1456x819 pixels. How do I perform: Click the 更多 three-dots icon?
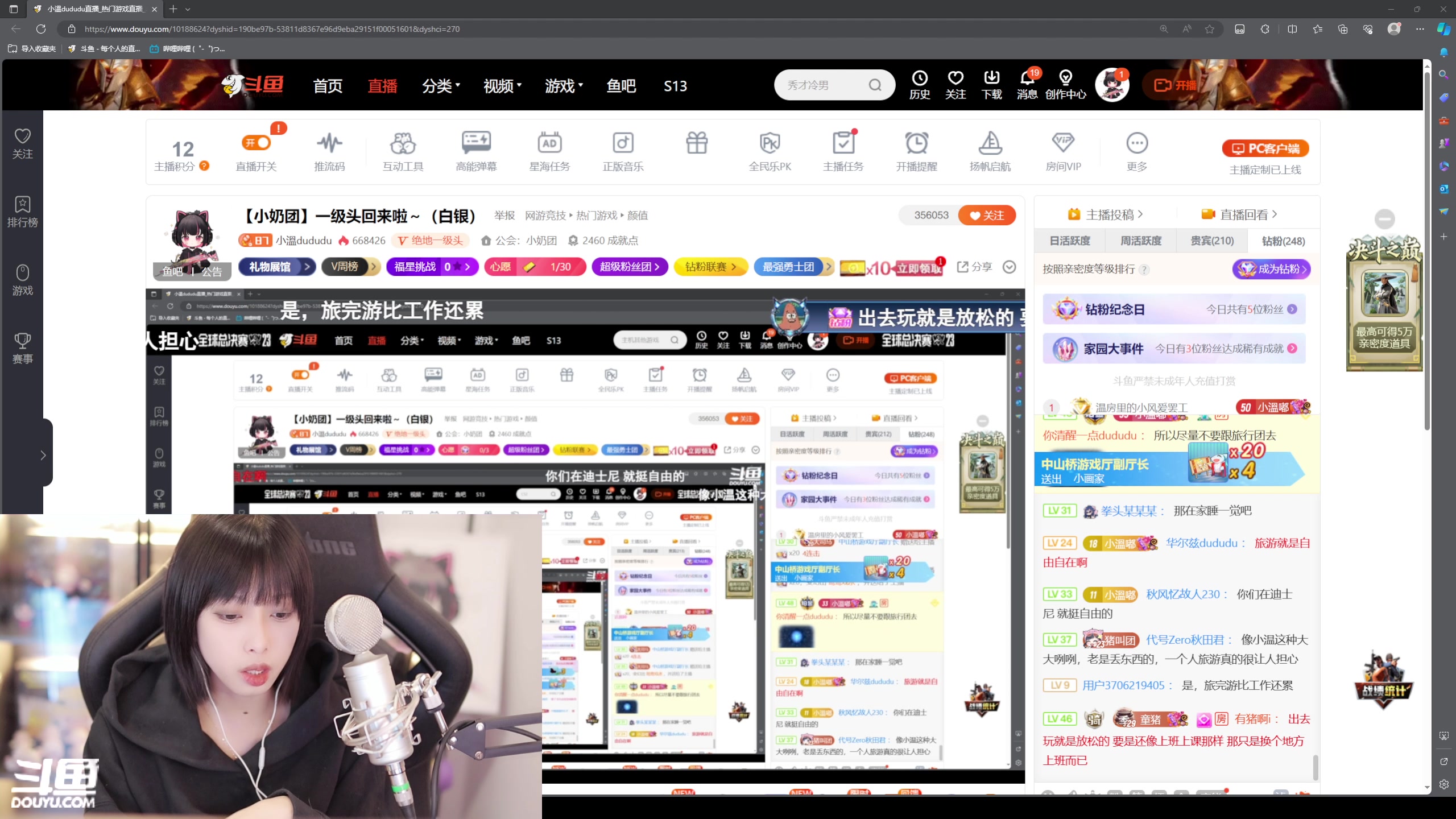point(1137,151)
